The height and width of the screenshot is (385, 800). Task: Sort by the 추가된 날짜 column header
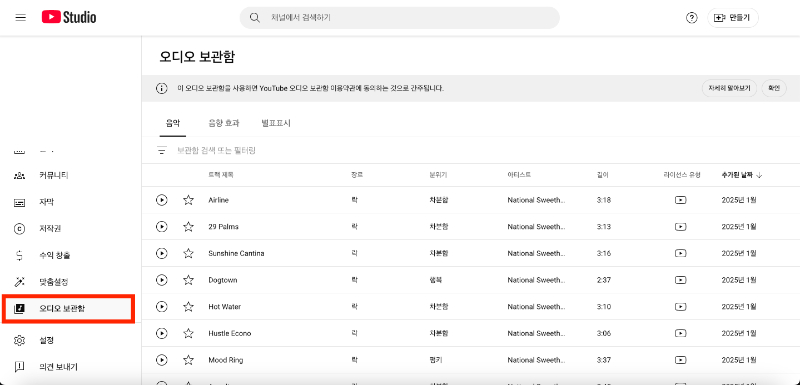point(742,175)
